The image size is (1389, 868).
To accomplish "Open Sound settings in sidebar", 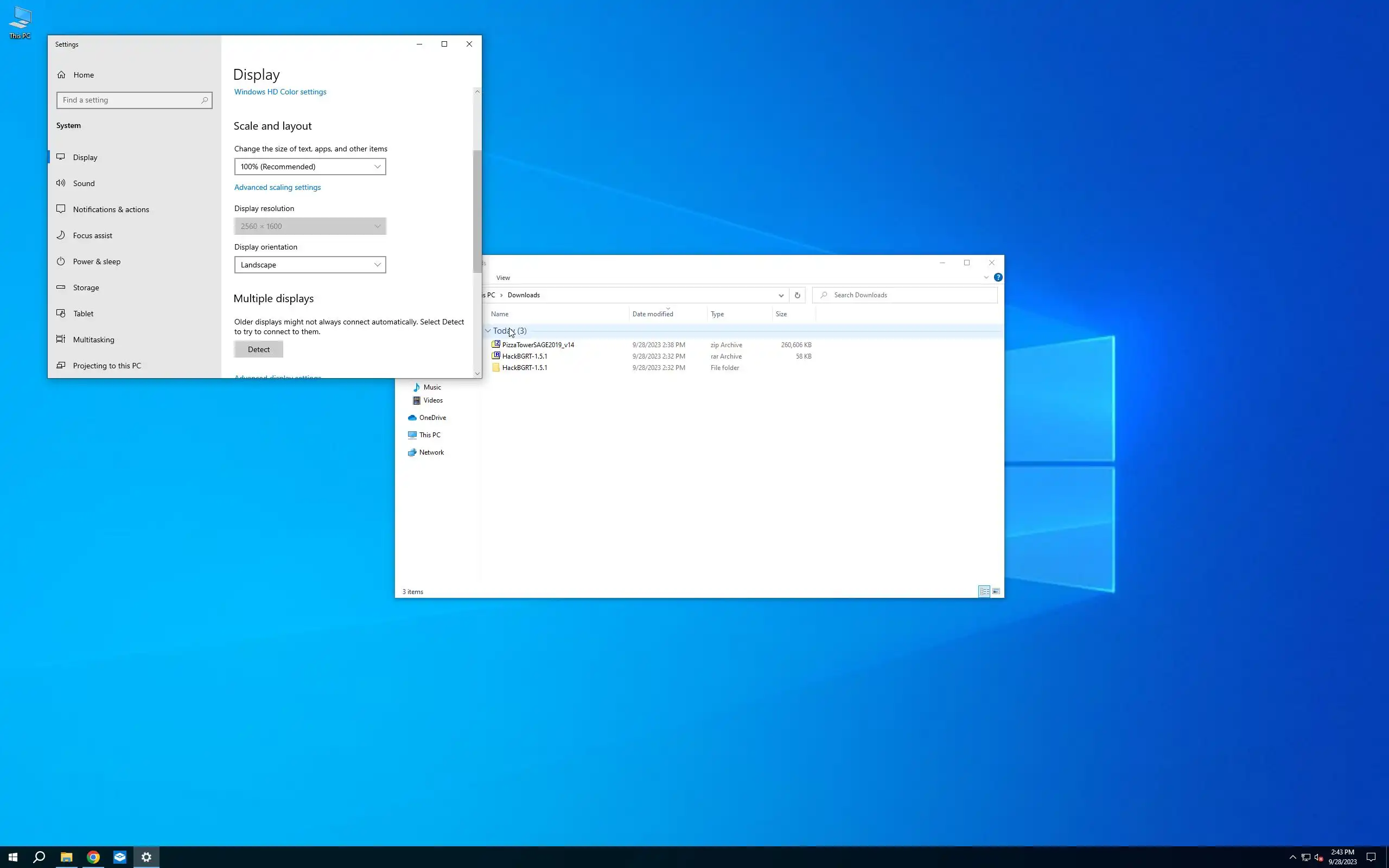I will tap(84, 183).
